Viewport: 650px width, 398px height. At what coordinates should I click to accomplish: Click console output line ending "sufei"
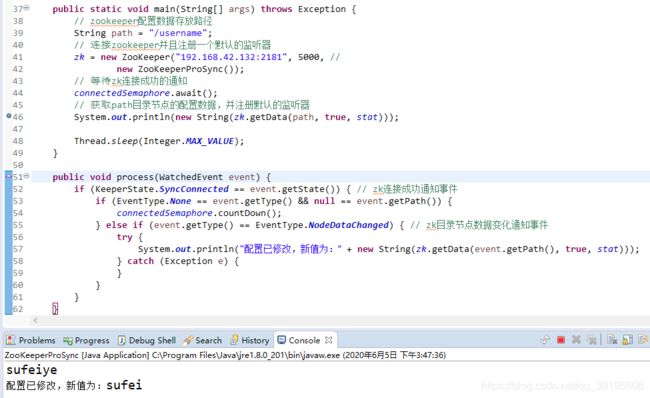(74, 385)
